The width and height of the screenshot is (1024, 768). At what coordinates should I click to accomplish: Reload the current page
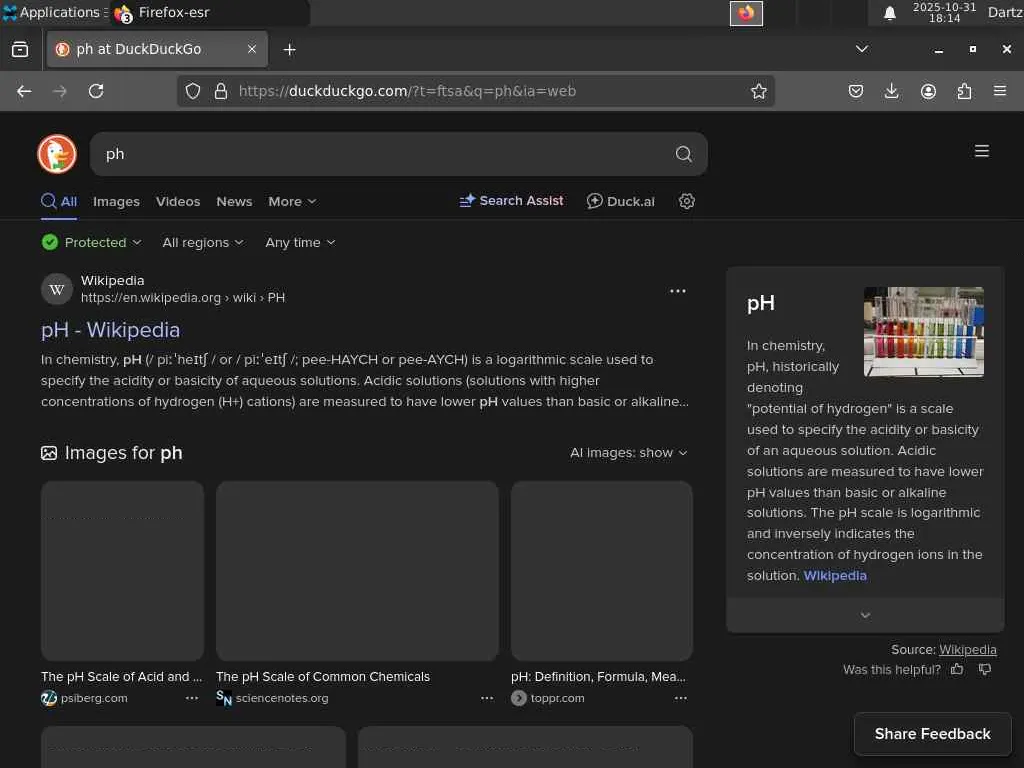(96, 91)
